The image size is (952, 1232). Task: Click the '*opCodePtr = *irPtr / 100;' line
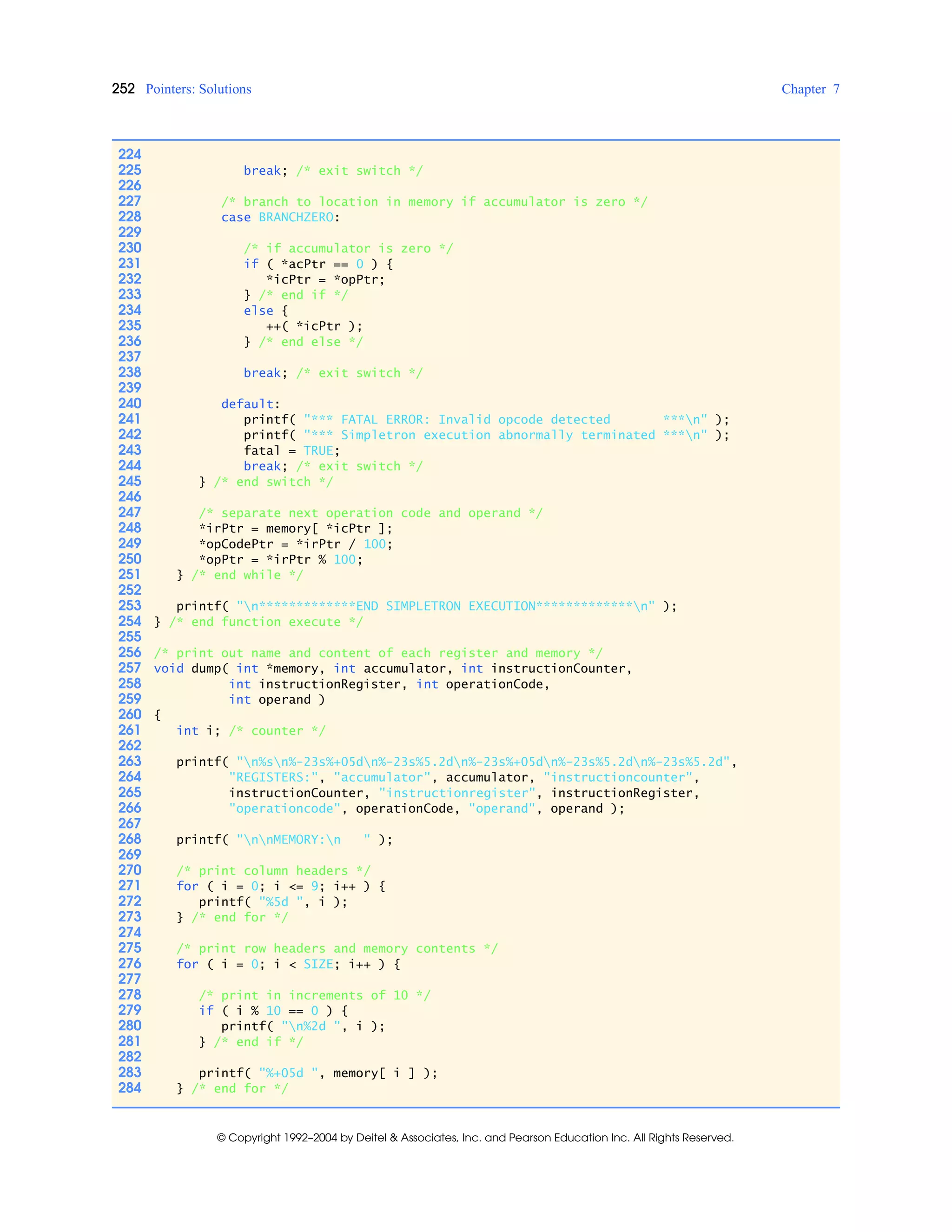[295, 544]
